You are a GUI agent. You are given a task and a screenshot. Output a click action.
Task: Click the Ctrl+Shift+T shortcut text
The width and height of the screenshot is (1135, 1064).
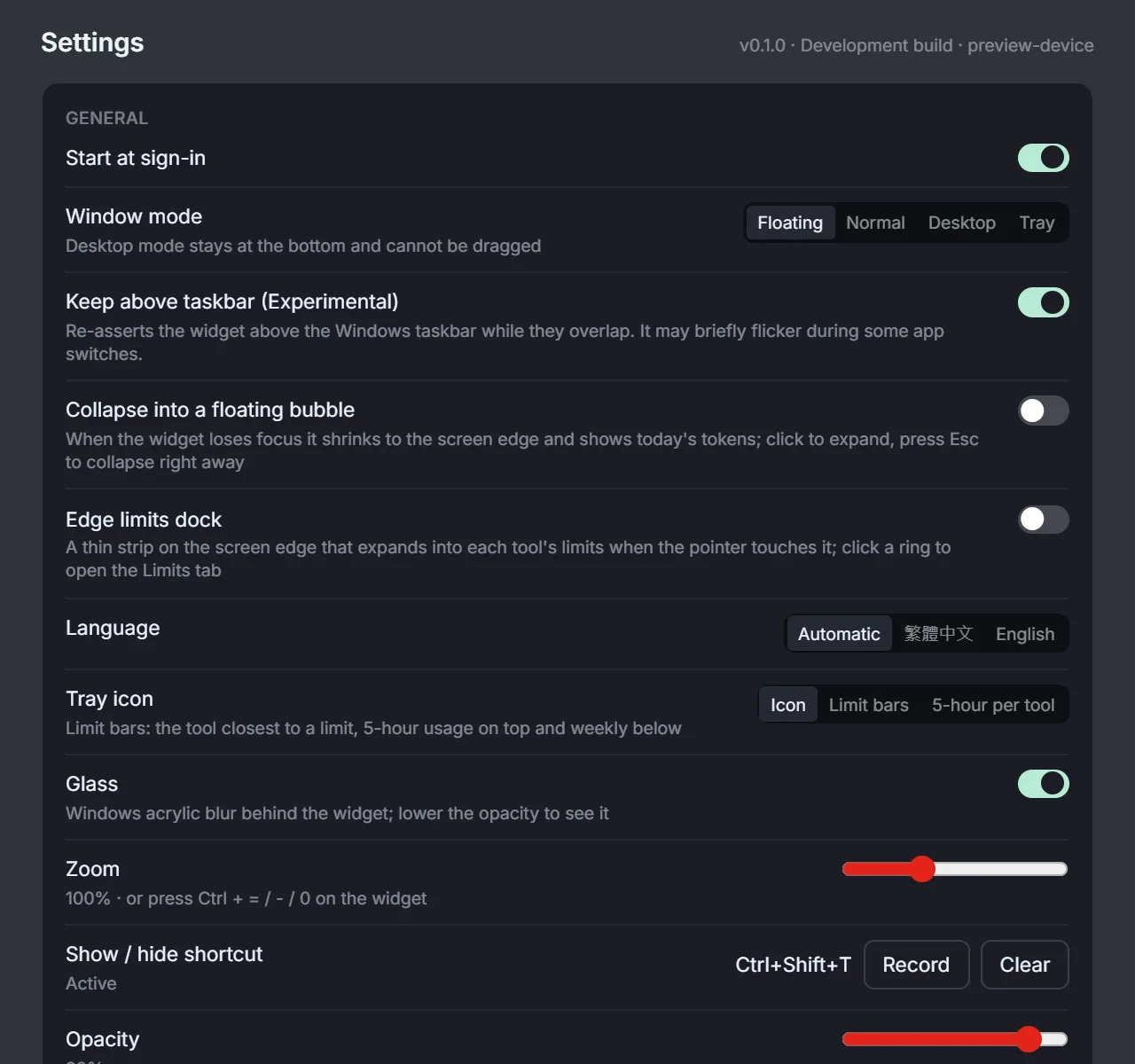pyautogui.click(x=793, y=965)
